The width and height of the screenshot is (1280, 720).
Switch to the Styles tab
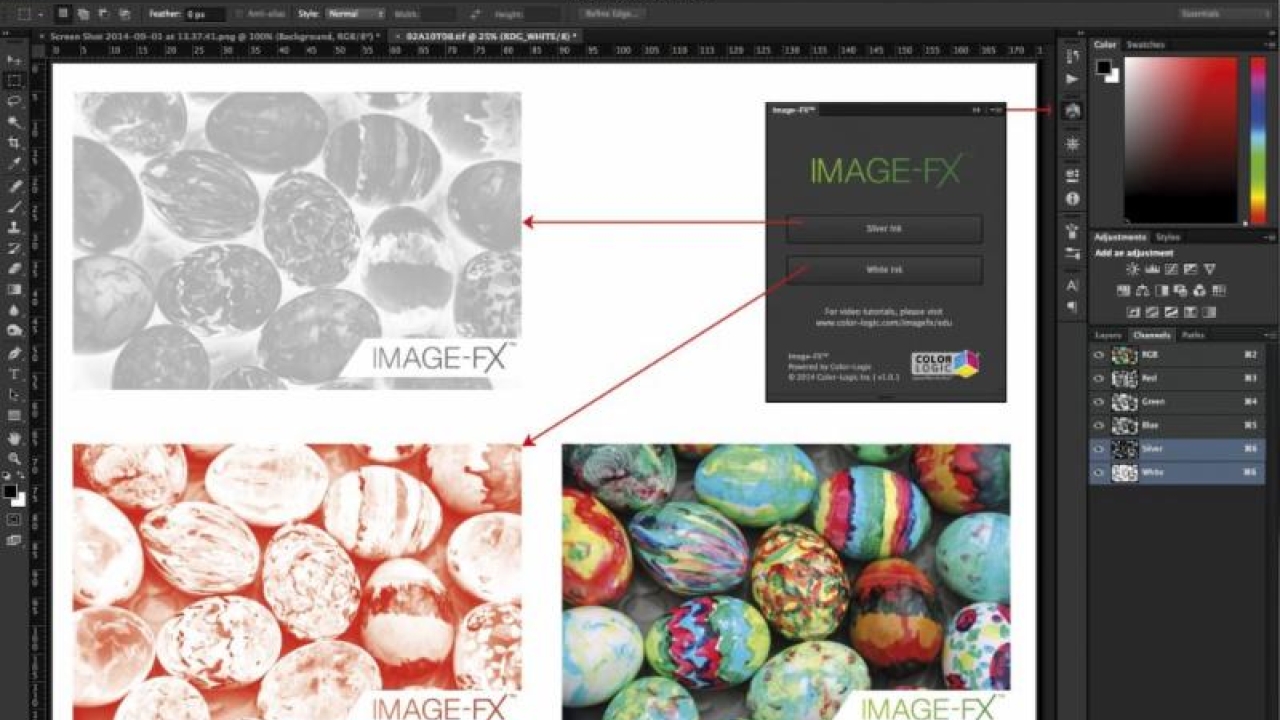coord(1168,238)
